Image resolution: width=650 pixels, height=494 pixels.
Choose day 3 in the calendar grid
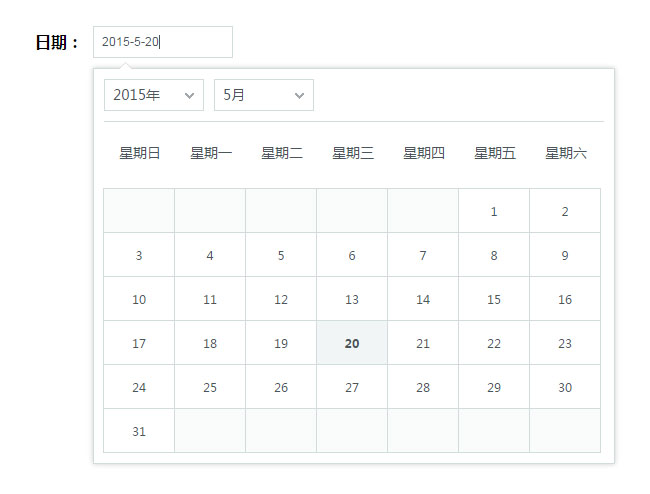tap(139, 255)
